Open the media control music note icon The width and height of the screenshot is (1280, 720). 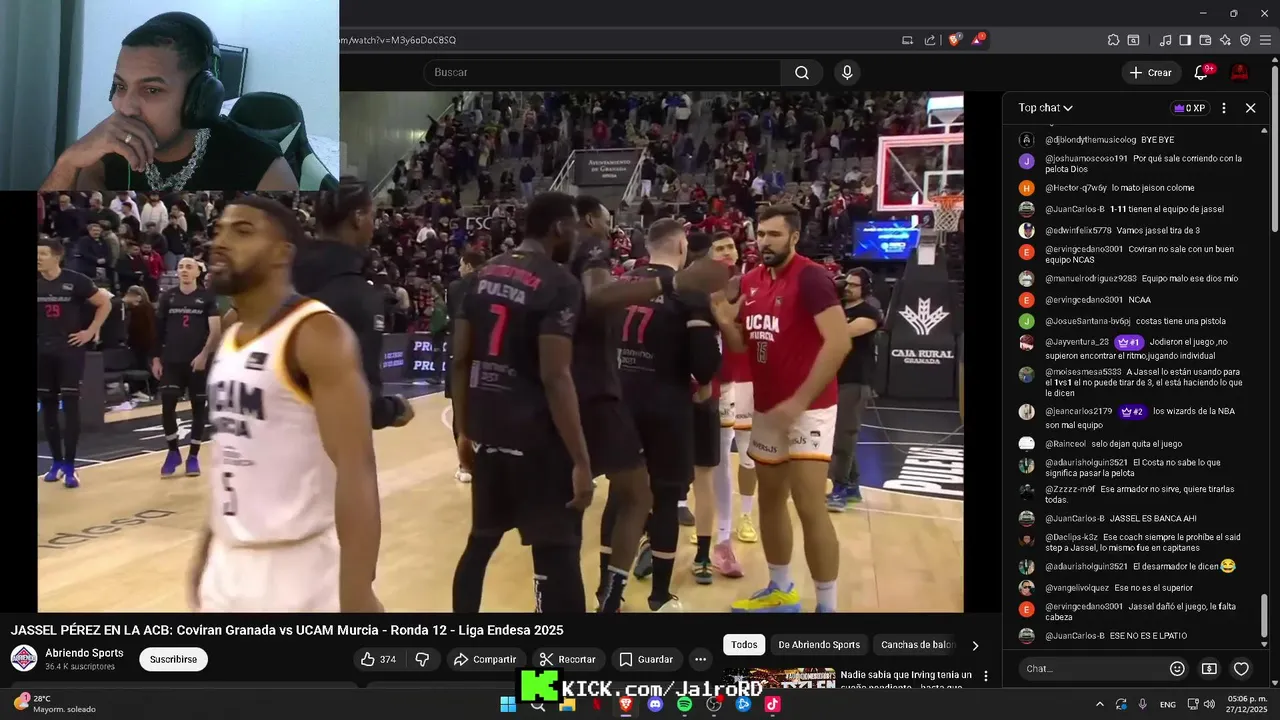tap(1165, 40)
